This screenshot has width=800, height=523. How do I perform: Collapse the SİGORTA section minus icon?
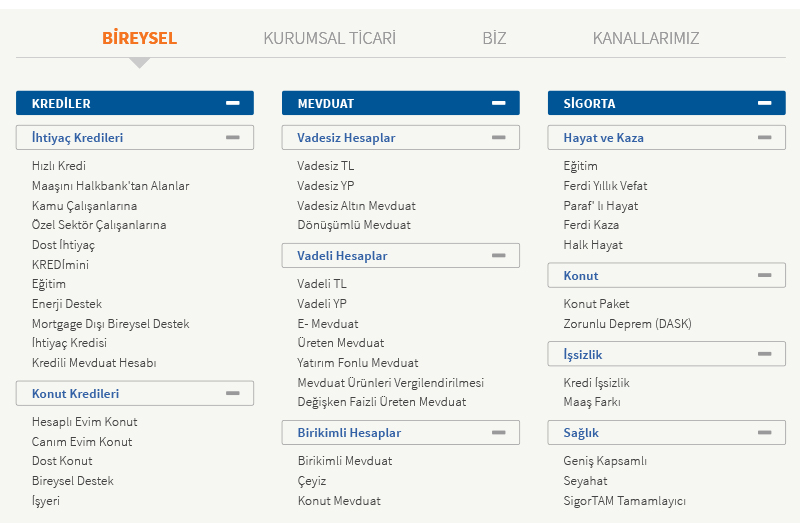(765, 103)
